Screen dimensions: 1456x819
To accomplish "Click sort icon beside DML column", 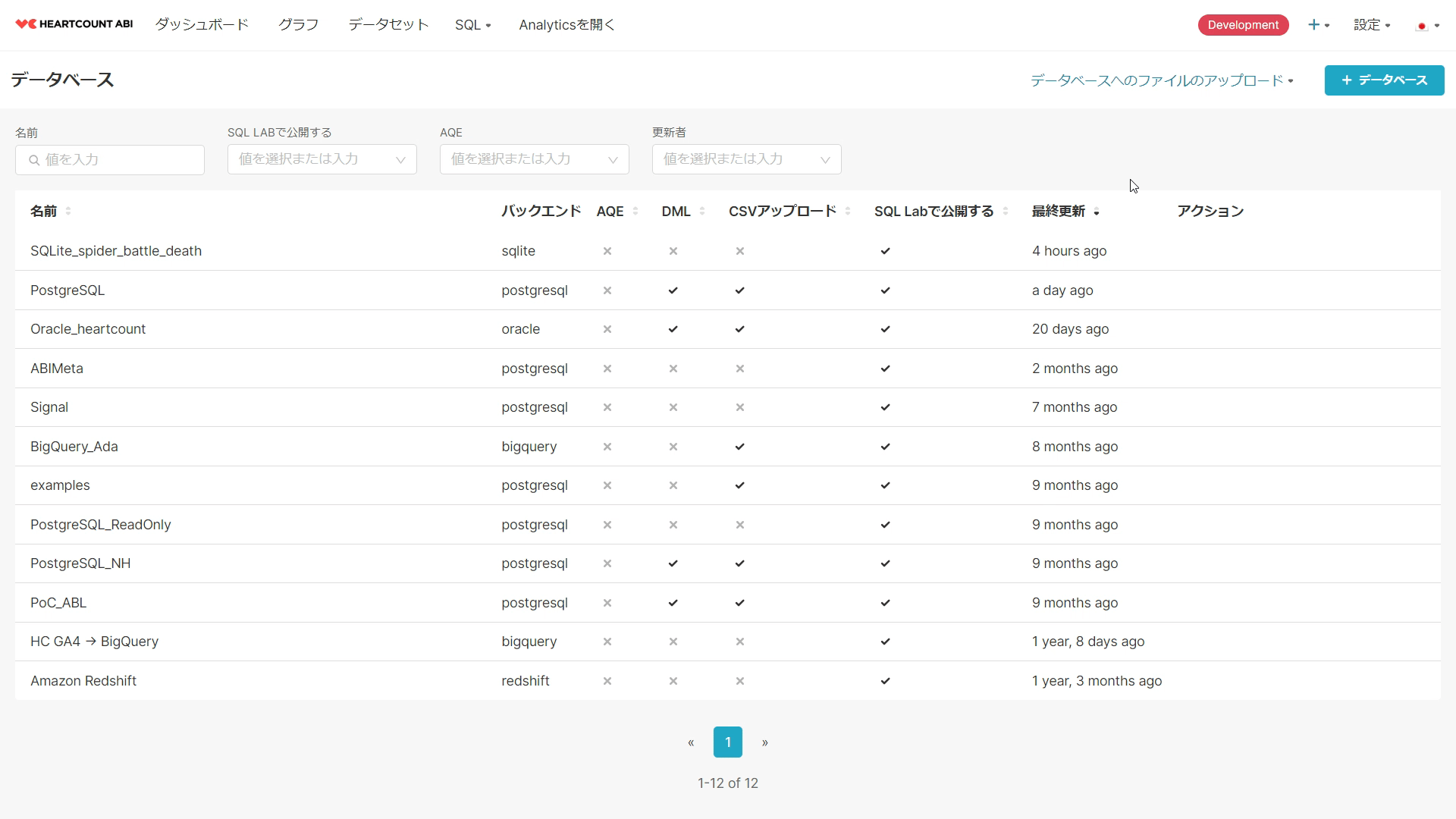I will (x=702, y=212).
